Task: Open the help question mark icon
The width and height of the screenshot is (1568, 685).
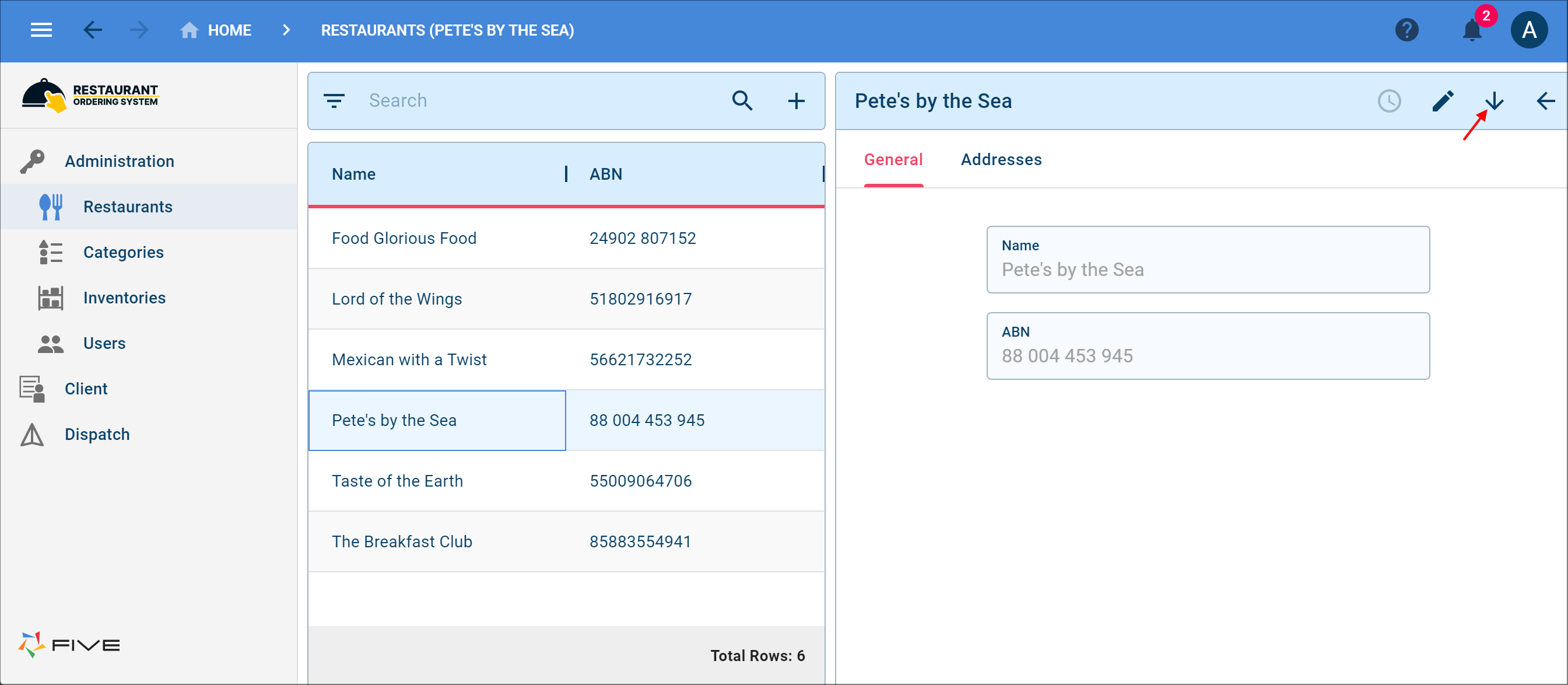Action: (x=1406, y=30)
